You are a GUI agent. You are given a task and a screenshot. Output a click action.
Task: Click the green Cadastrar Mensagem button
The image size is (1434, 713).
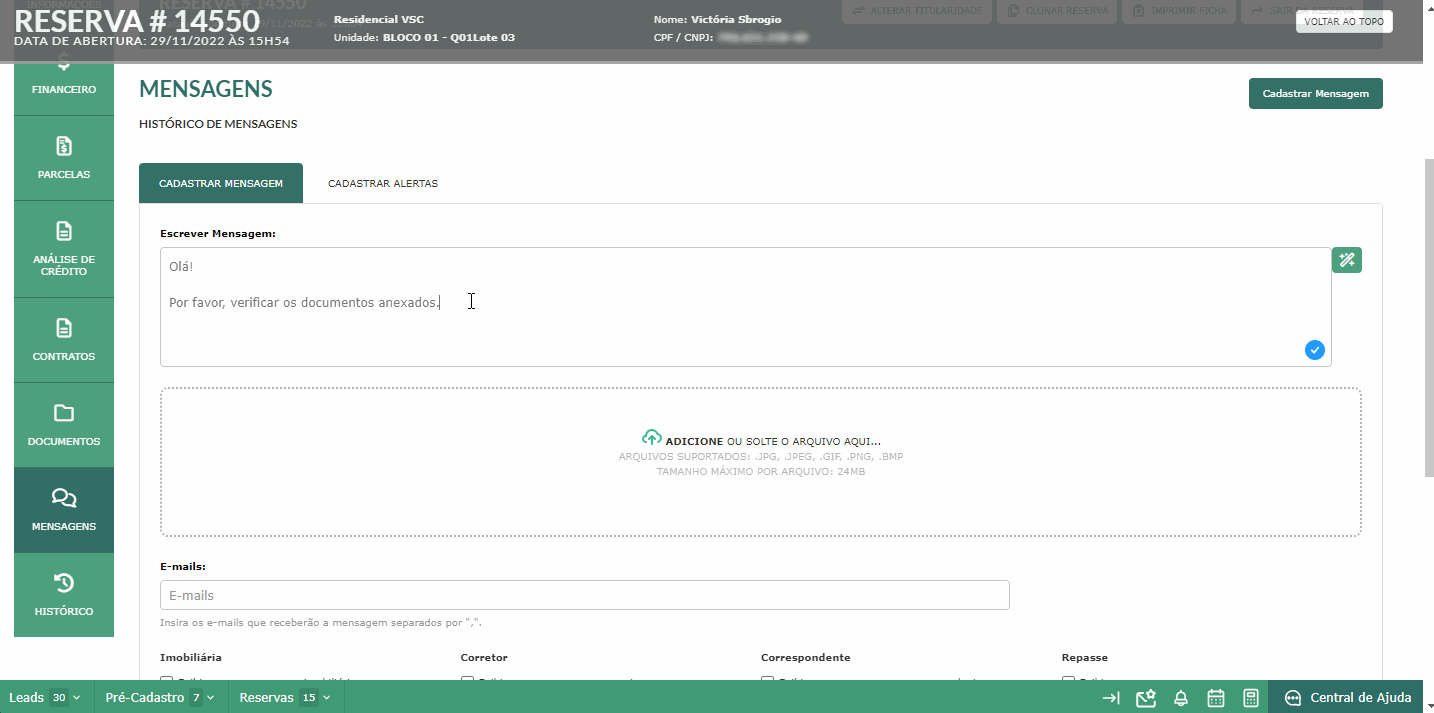point(1315,93)
